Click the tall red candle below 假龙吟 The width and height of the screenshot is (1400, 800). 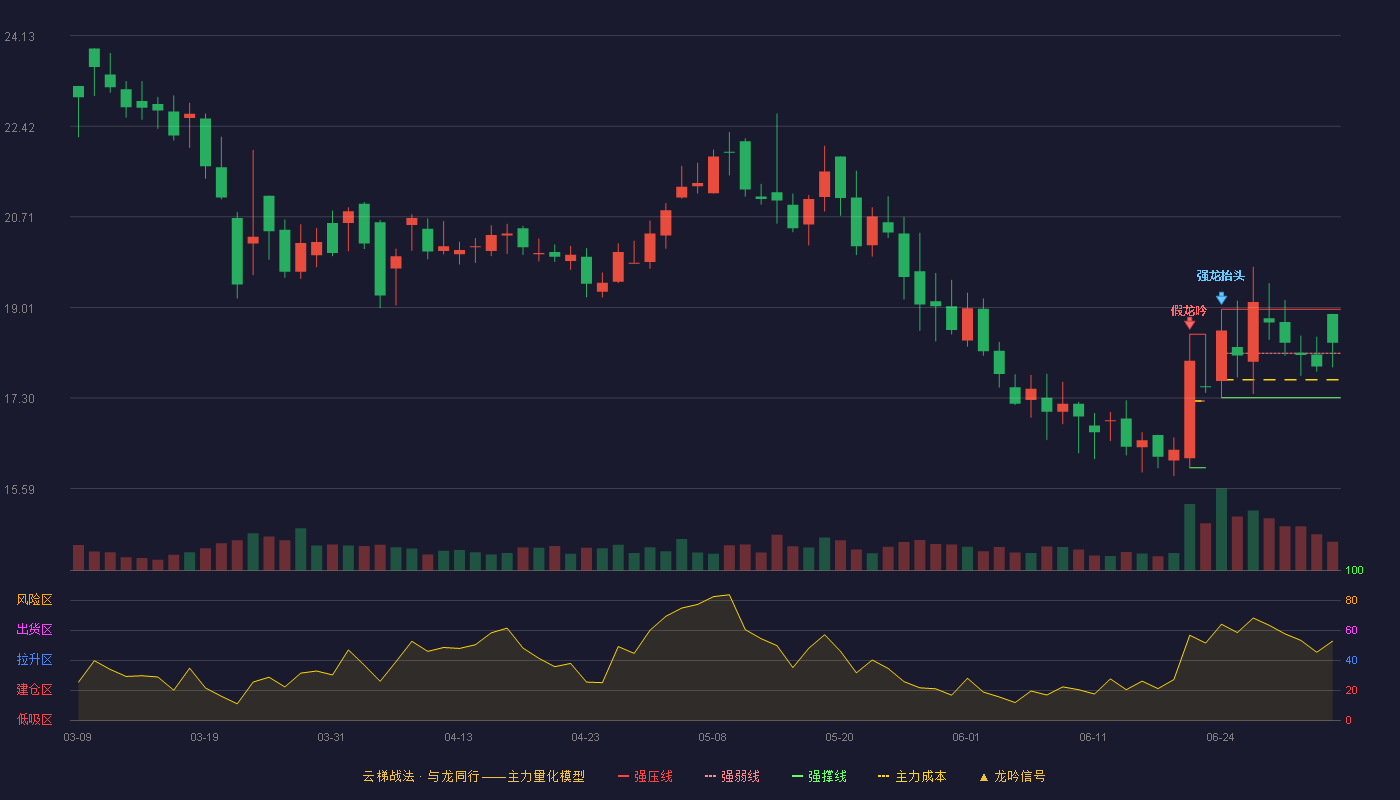[x=1189, y=409]
